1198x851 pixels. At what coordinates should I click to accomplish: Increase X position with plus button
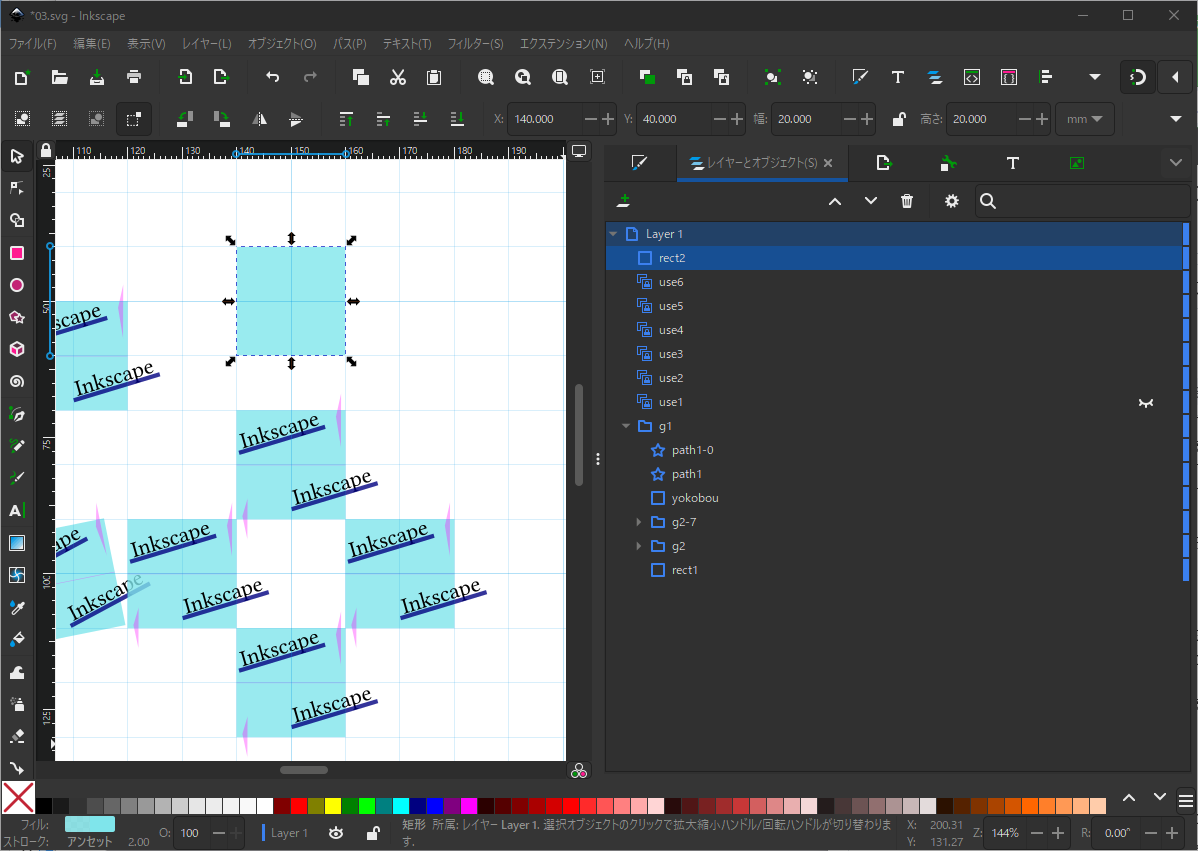click(608, 119)
